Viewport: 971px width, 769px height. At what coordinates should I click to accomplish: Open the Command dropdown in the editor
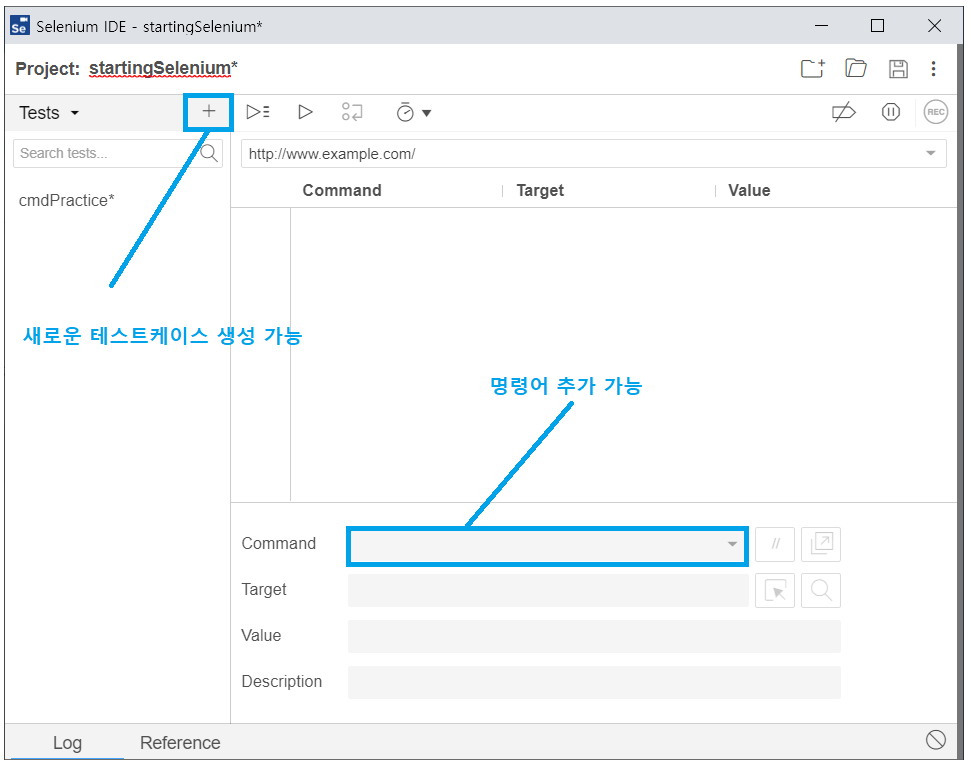547,544
